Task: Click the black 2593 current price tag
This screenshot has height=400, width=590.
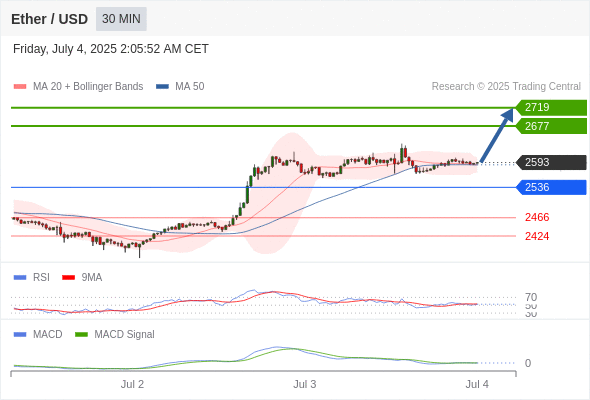Action: click(551, 163)
